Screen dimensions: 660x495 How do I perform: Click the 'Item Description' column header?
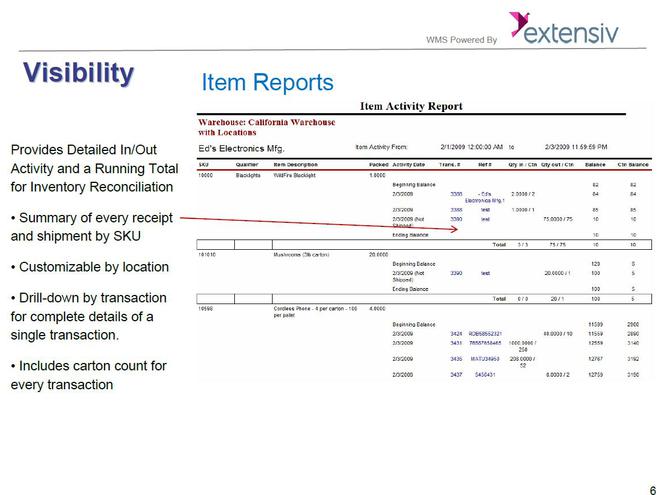pyautogui.click(x=295, y=165)
